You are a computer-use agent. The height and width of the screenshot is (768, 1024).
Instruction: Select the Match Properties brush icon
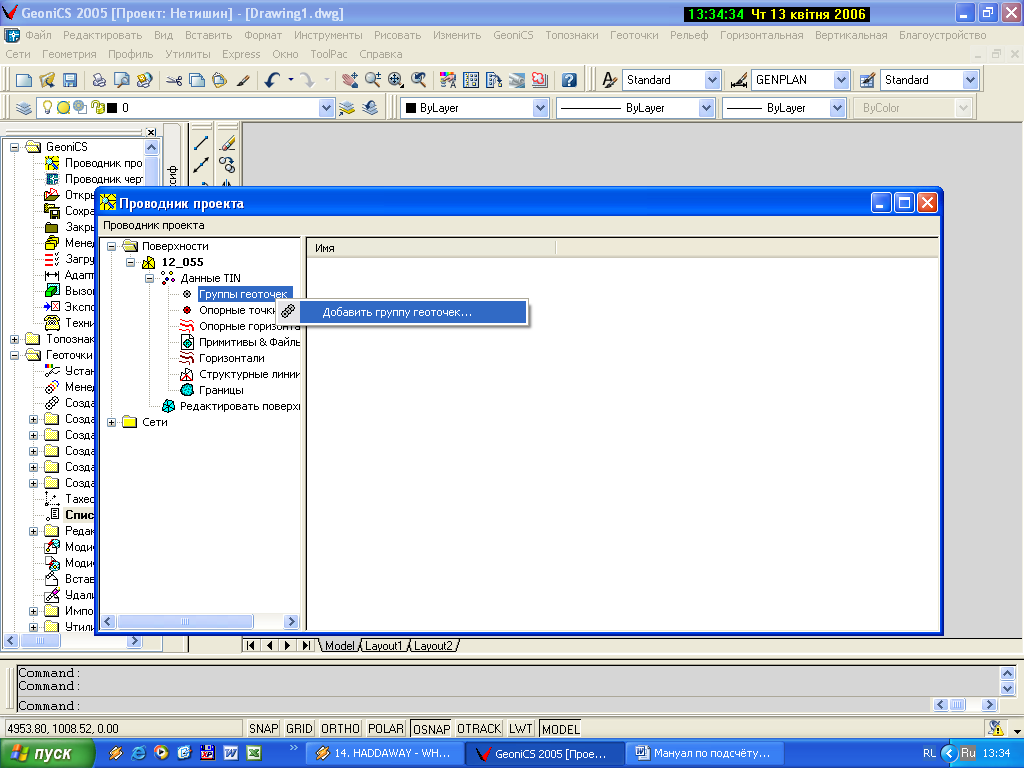243,80
